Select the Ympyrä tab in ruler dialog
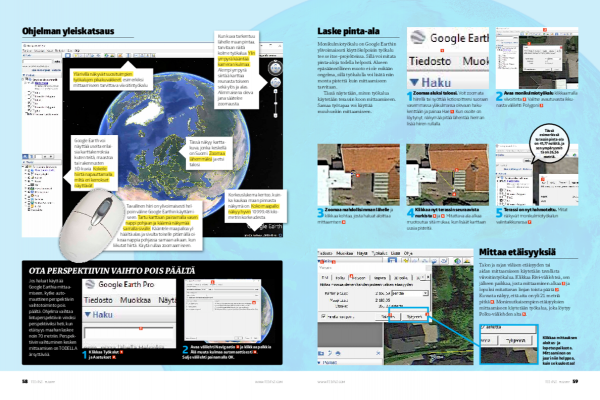The image size is (600, 400). pyautogui.click(x=380, y=277)
